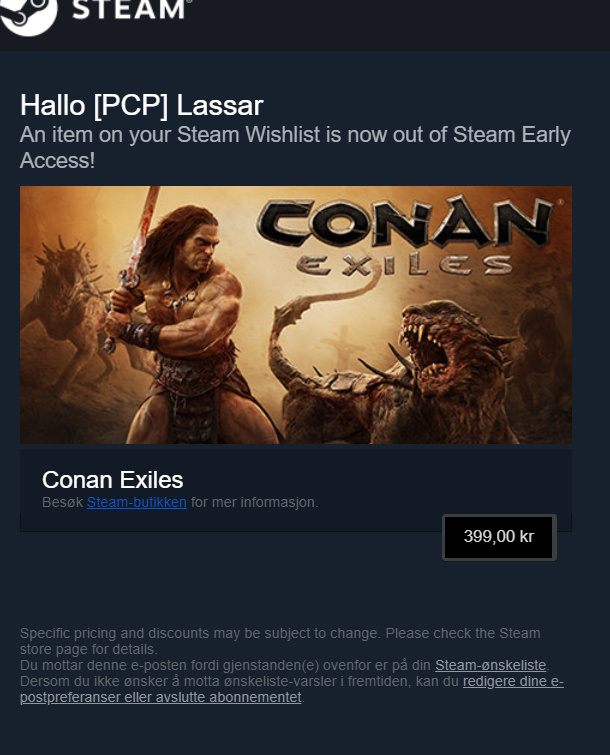Follow the redigere dine e-postpreferanser link
This screenshot has width=610, height=755.
click(292, 689)
